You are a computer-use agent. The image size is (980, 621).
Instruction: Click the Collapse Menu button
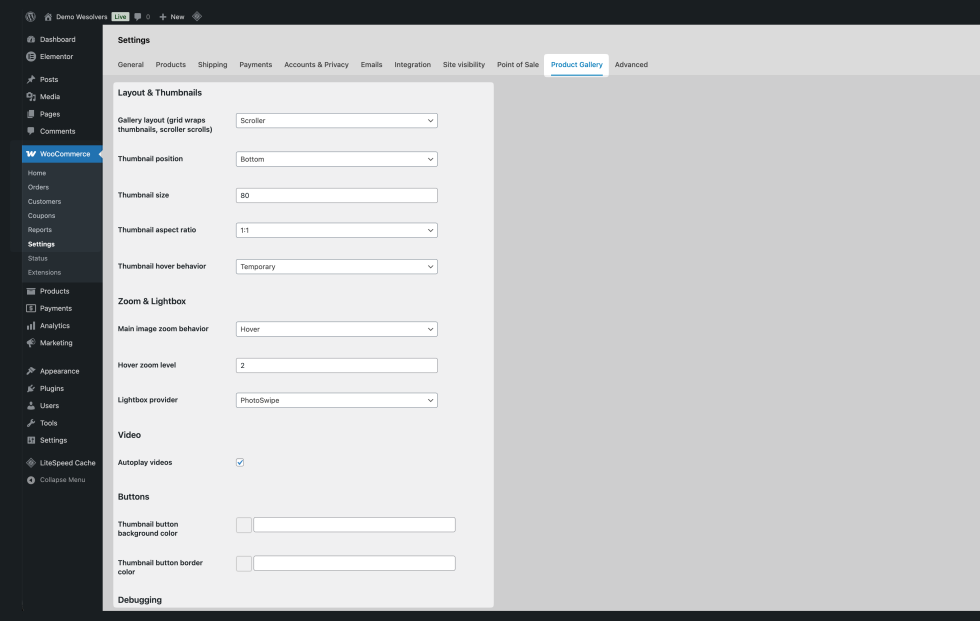point(62,480)
